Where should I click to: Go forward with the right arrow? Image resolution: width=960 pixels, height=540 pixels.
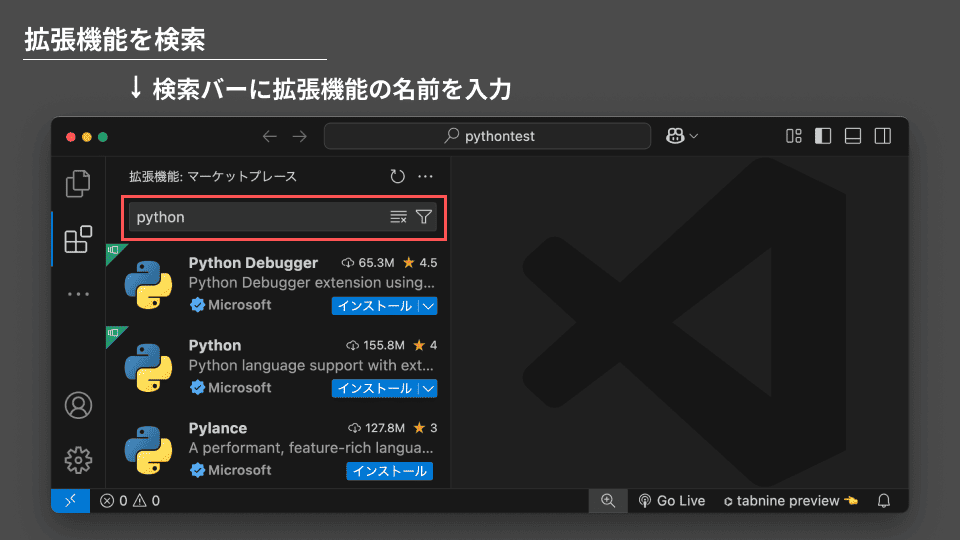pos(299,136)
